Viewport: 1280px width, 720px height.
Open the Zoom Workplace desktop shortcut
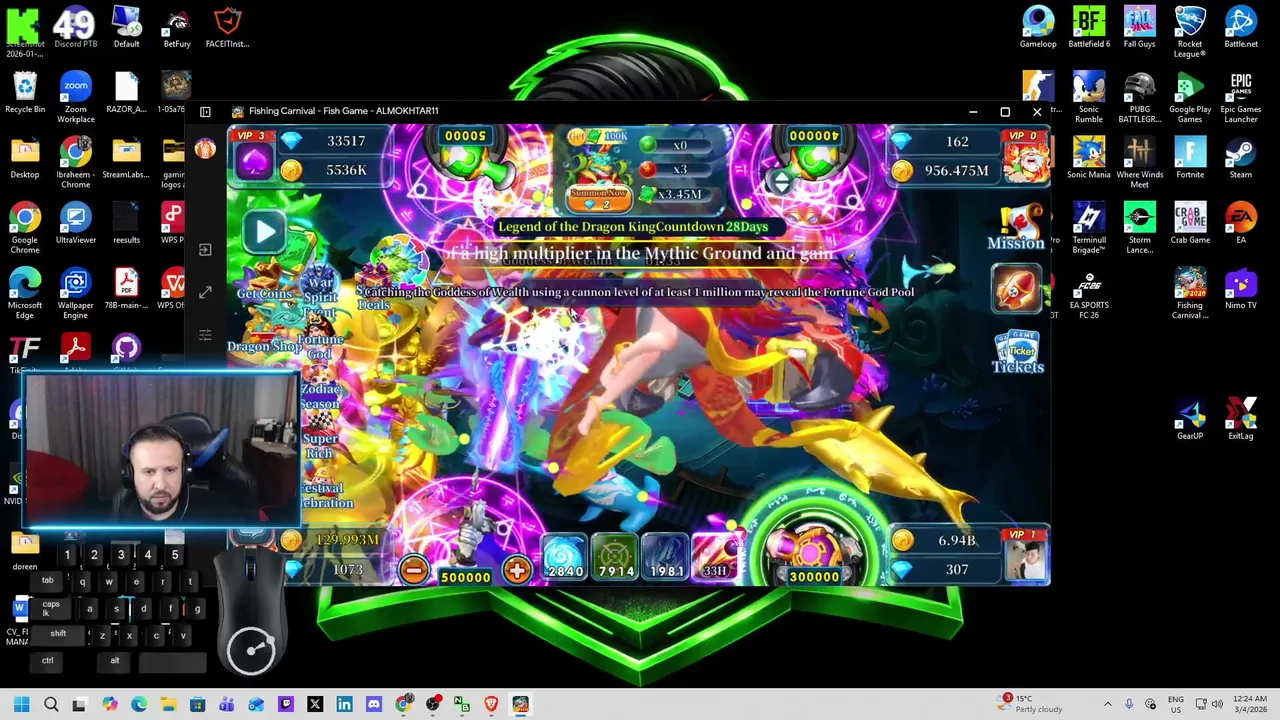75,98
